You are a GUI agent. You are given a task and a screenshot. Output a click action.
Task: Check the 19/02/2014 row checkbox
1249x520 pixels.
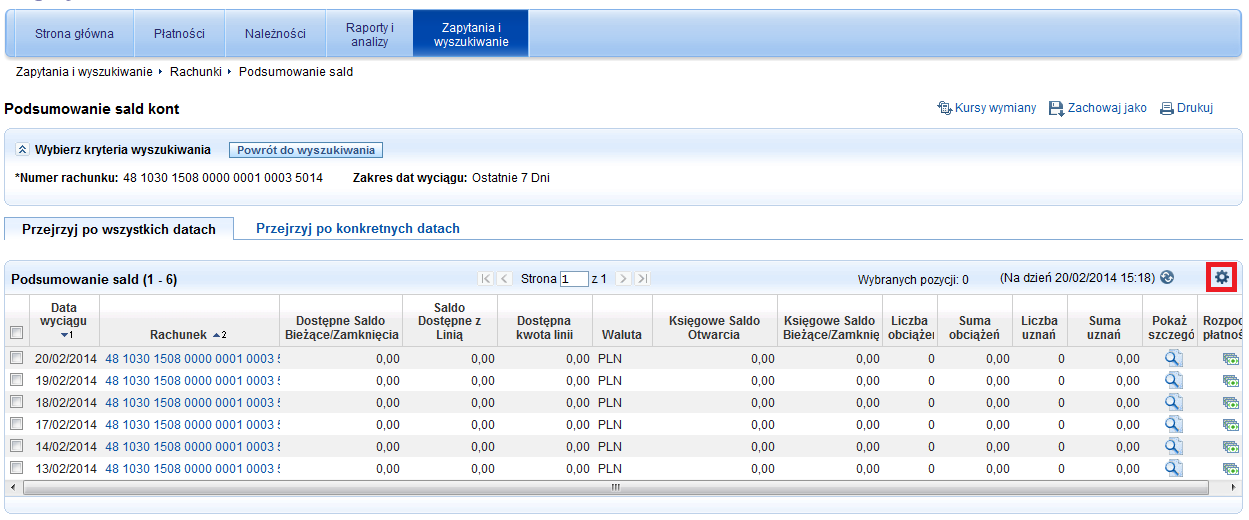click(16, 380)
